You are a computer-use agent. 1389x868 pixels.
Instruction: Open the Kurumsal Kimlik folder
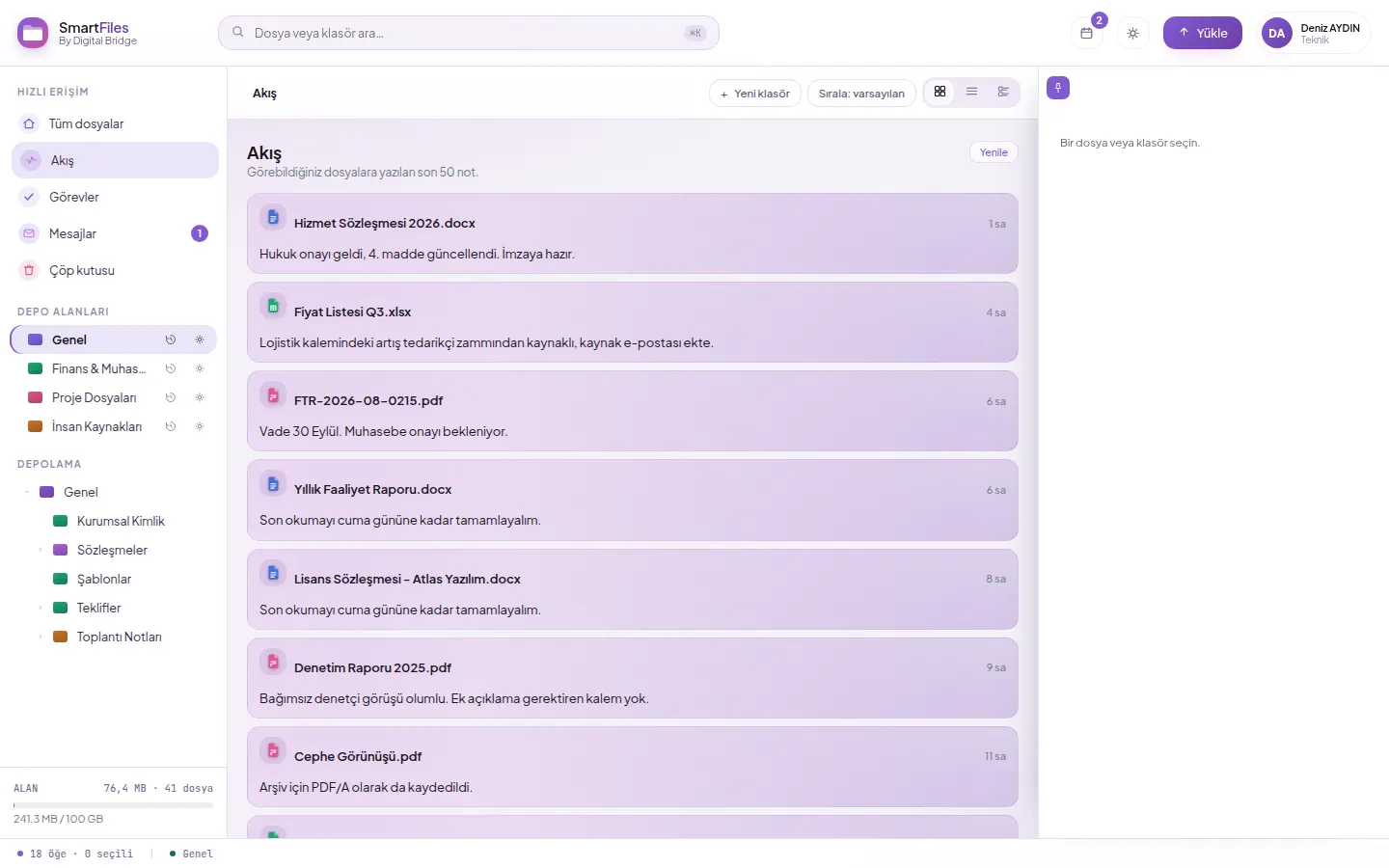121,521
